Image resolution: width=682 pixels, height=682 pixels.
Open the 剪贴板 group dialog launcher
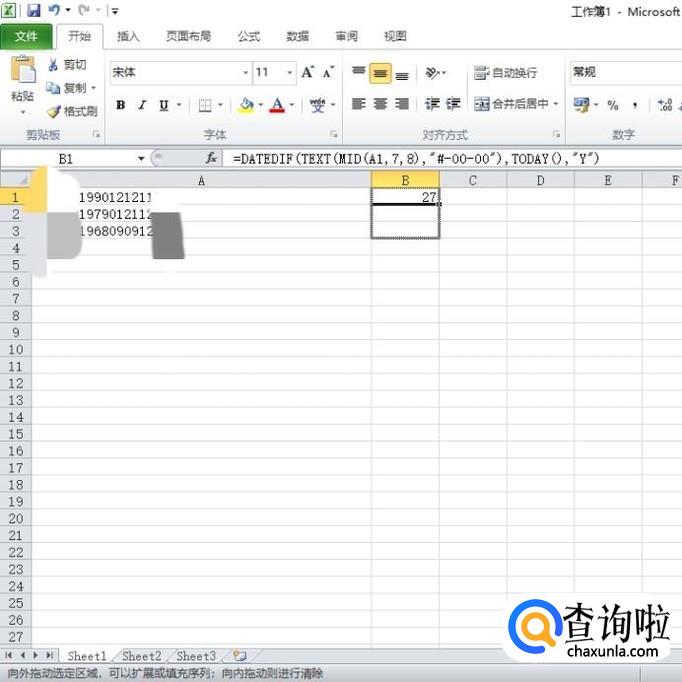tap(96, 134)
